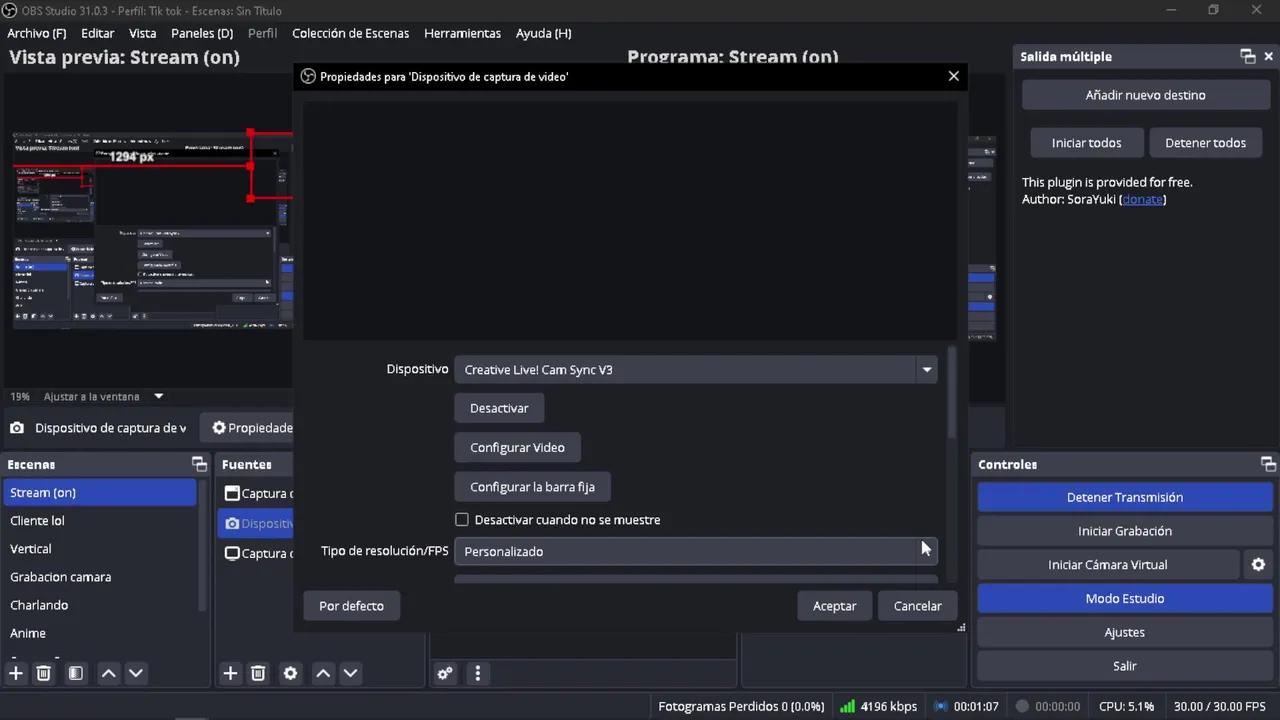
Task: Open the audio mixer three-dots menu
Action: tap(478, 673)
